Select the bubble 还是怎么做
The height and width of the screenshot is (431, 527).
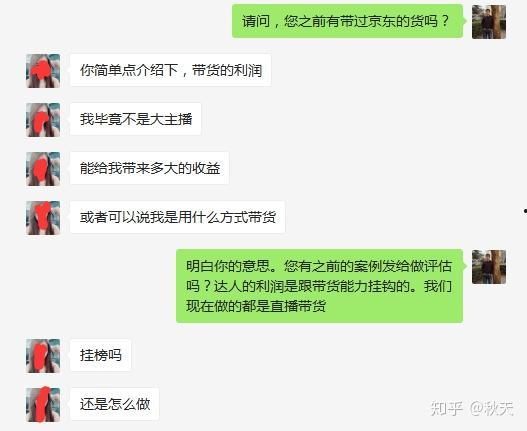tap(115, 404)
